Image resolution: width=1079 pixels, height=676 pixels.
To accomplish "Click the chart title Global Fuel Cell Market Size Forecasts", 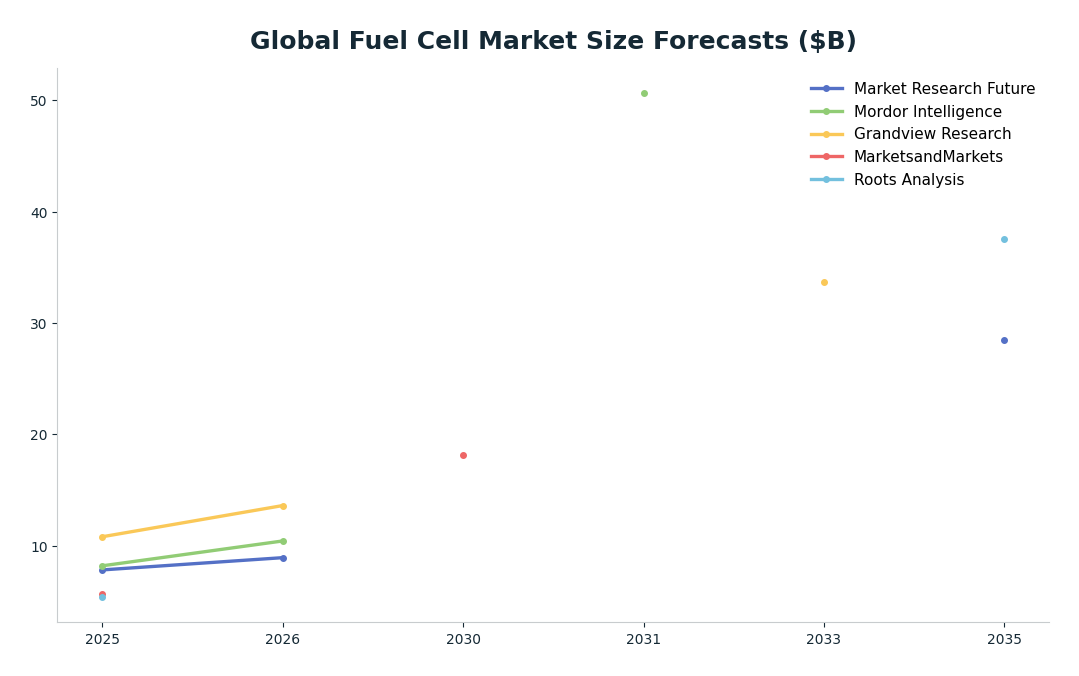I will tap(553, 41).
